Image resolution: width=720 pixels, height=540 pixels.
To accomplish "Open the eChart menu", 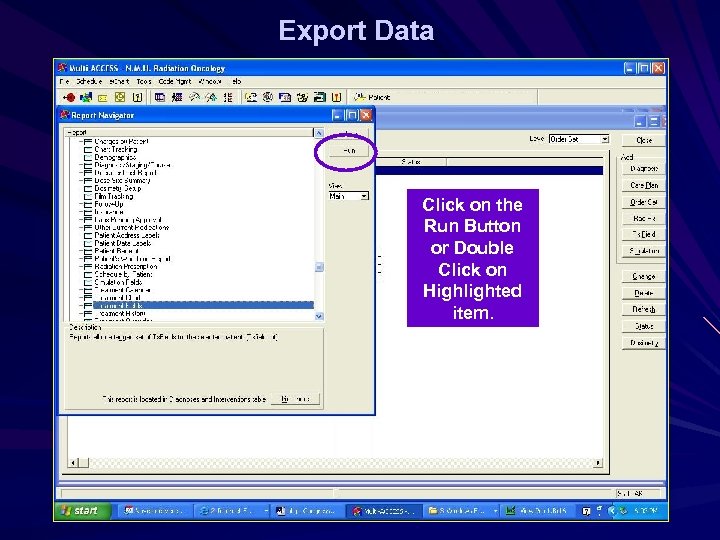I will (x=119, y=81).
